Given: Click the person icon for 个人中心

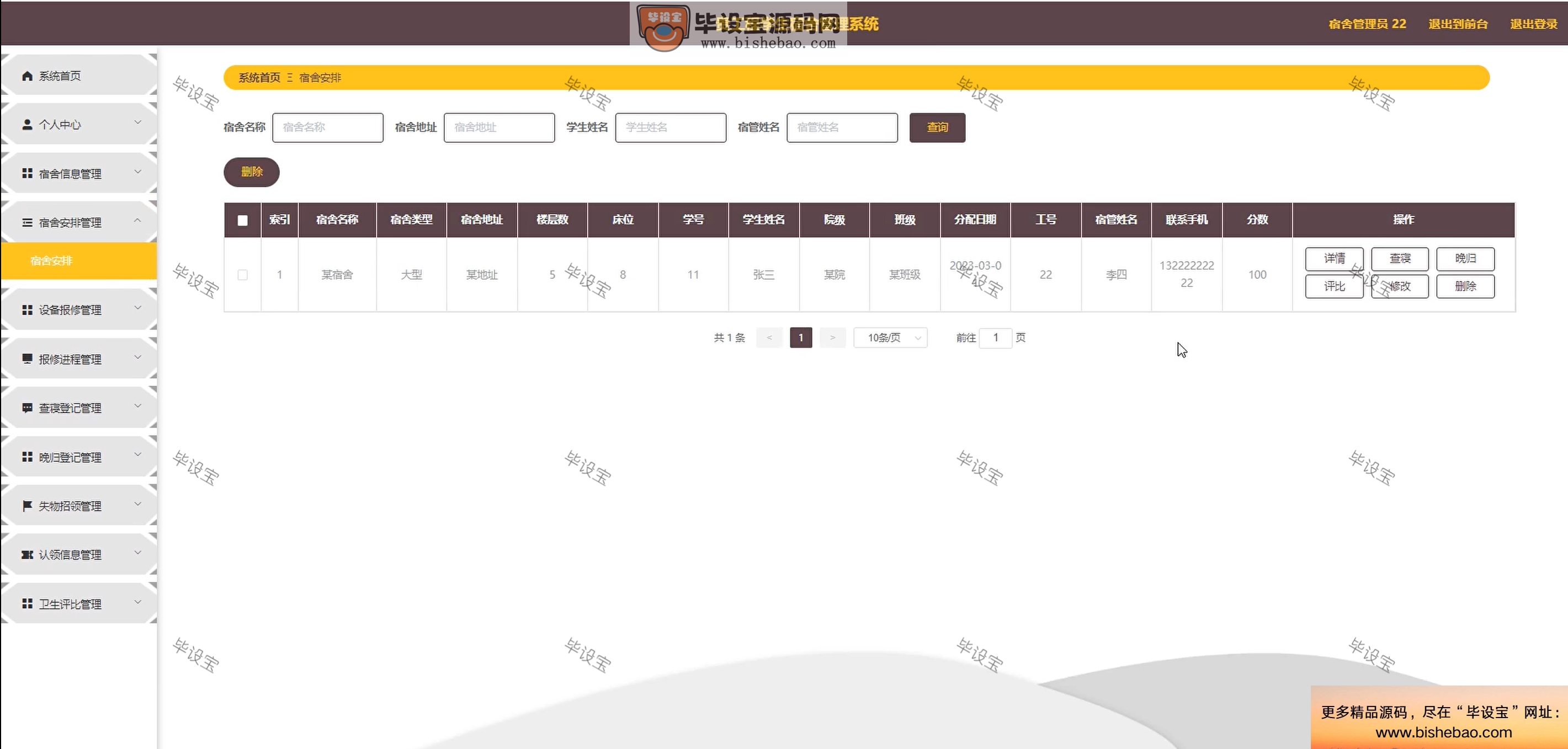Looking at the screenshot, I should click(x=27, y=124).
